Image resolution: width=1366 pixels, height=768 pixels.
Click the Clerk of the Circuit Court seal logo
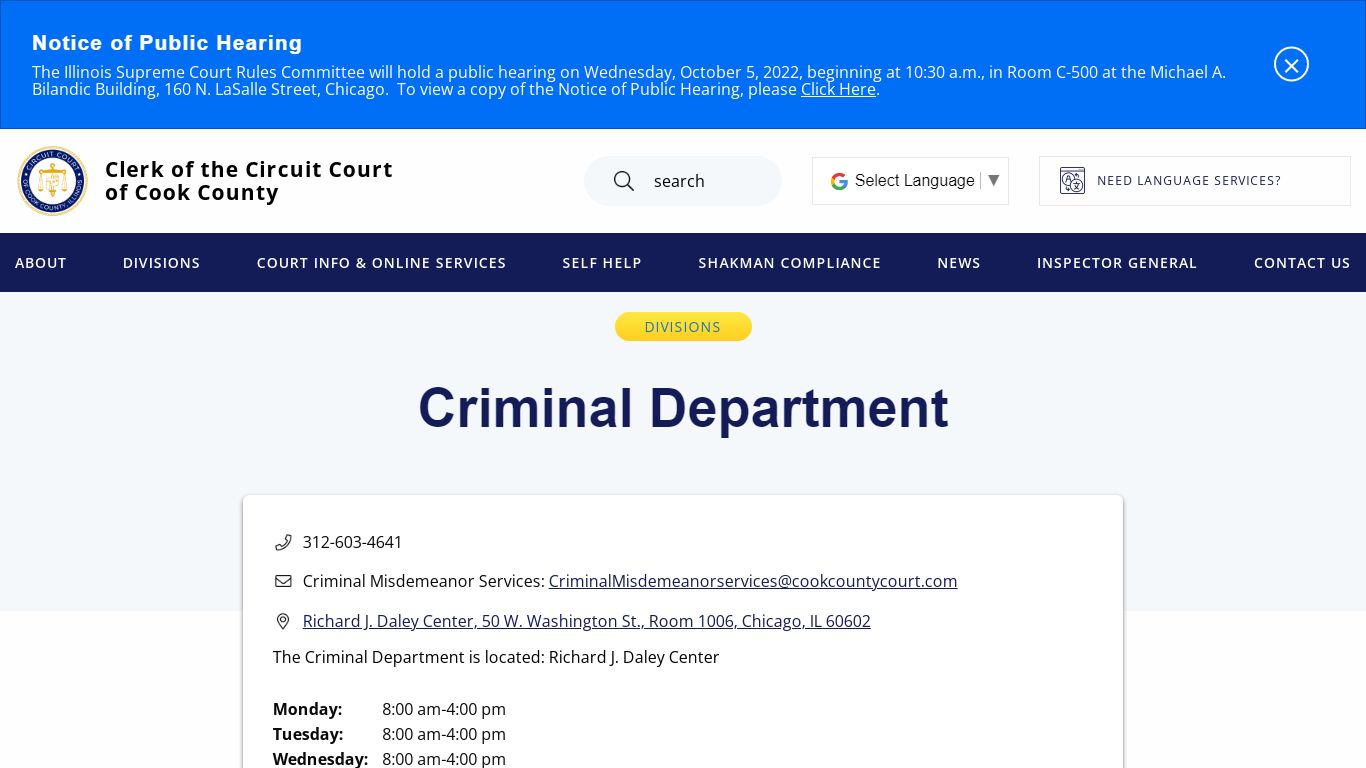tap(52, 181)
